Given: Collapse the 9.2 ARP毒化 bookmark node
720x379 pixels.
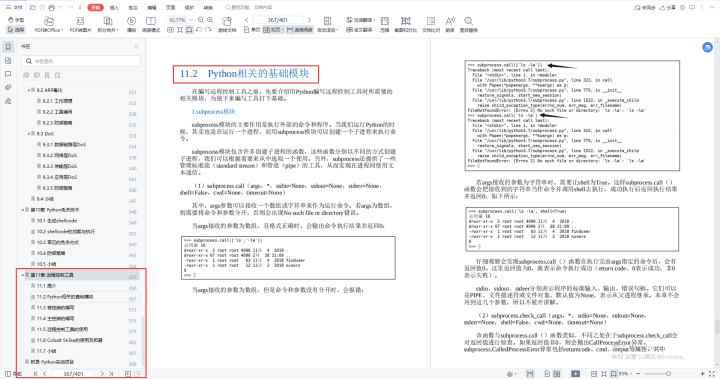Looking at the screenshot, I should pyautogui.click(x=29, y=90).
